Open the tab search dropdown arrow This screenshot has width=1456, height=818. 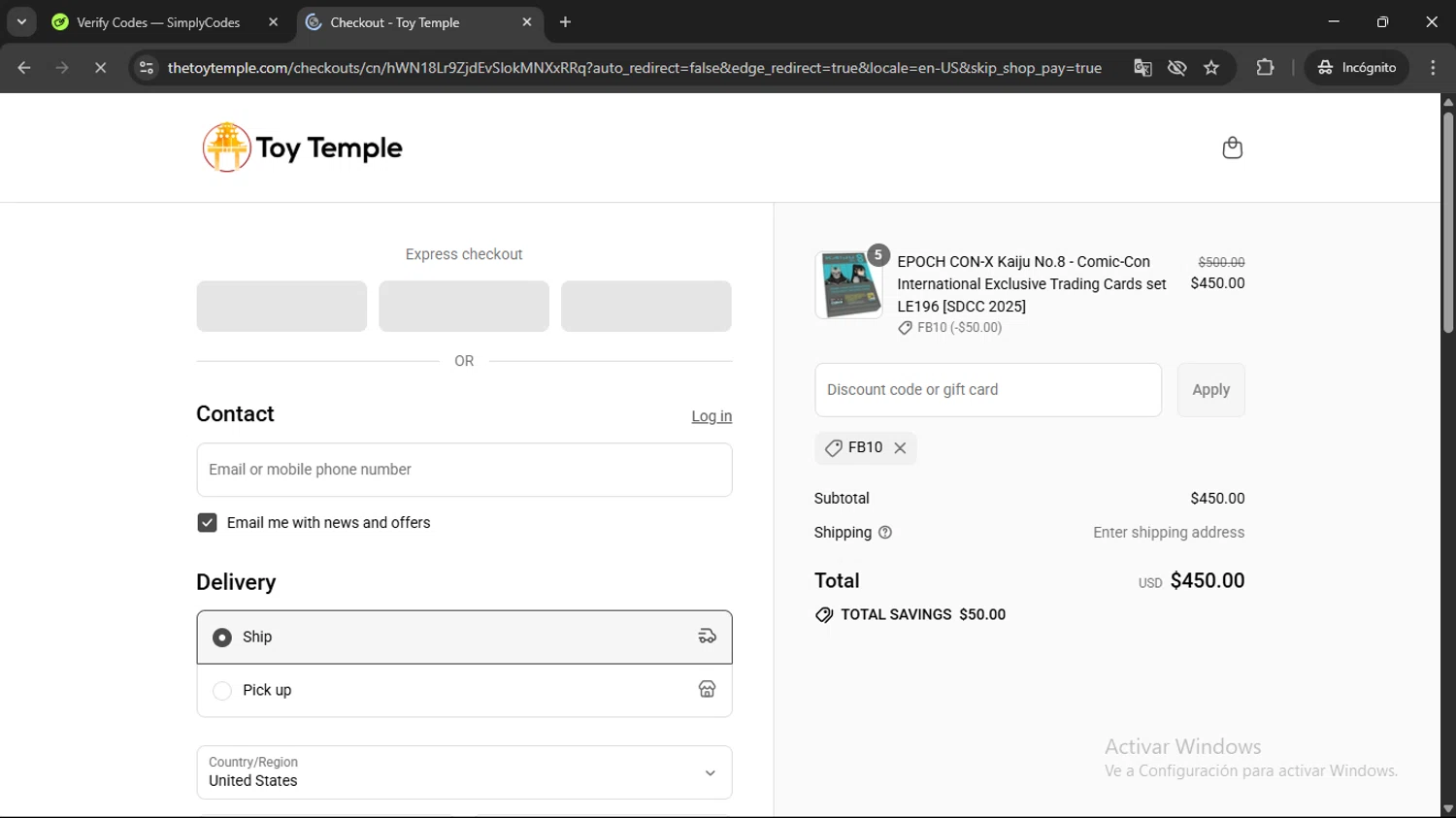click(21, 22)
